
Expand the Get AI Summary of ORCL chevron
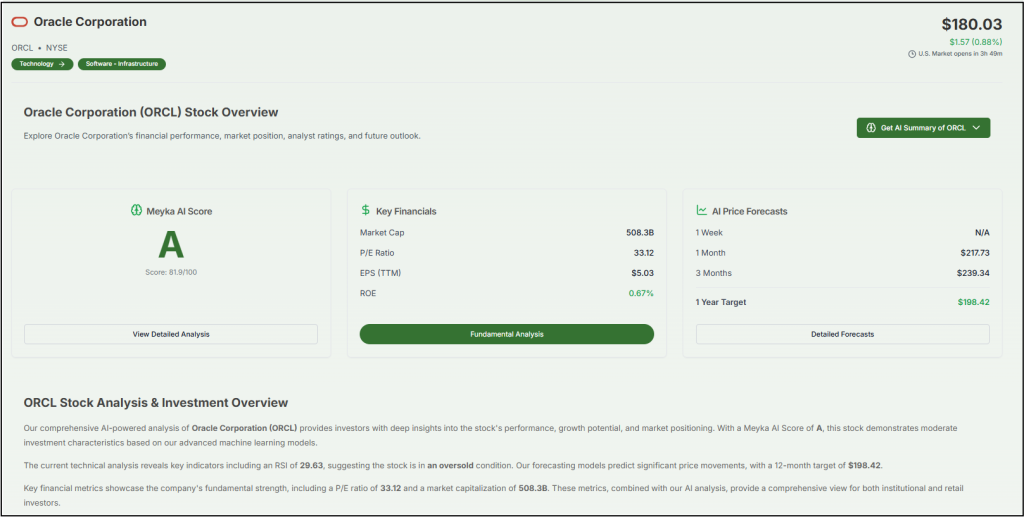click(976, 128)
